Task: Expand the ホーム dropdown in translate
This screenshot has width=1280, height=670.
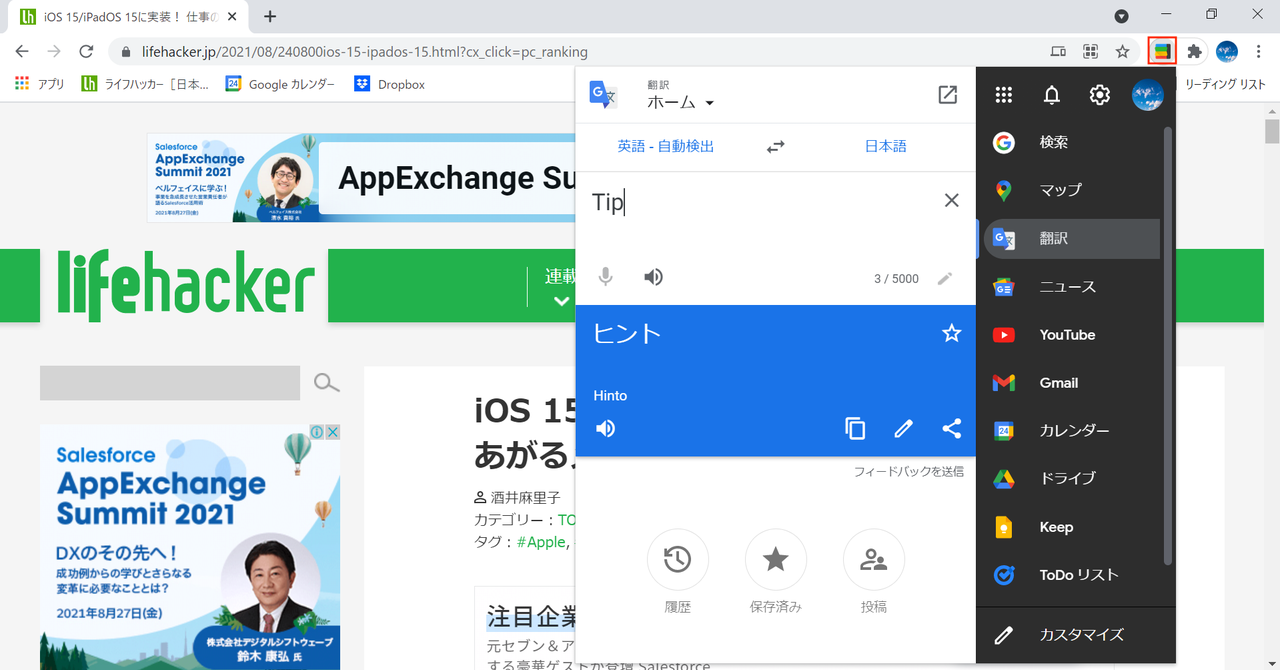Action: 681,102
